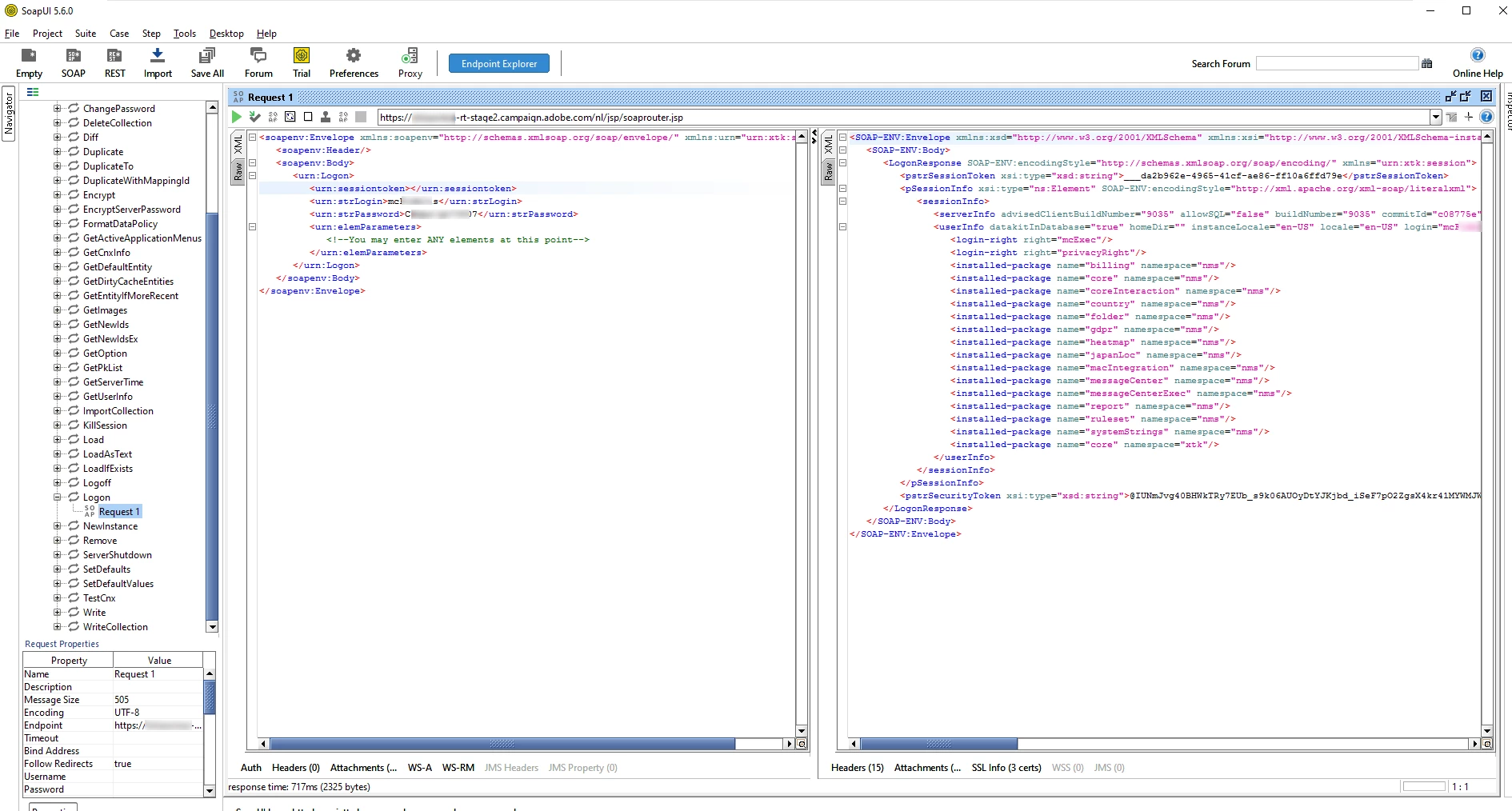Screen dimensions: 1512x811
Task: Click the Request 1 panel maximize icon
Action: 1466,97
